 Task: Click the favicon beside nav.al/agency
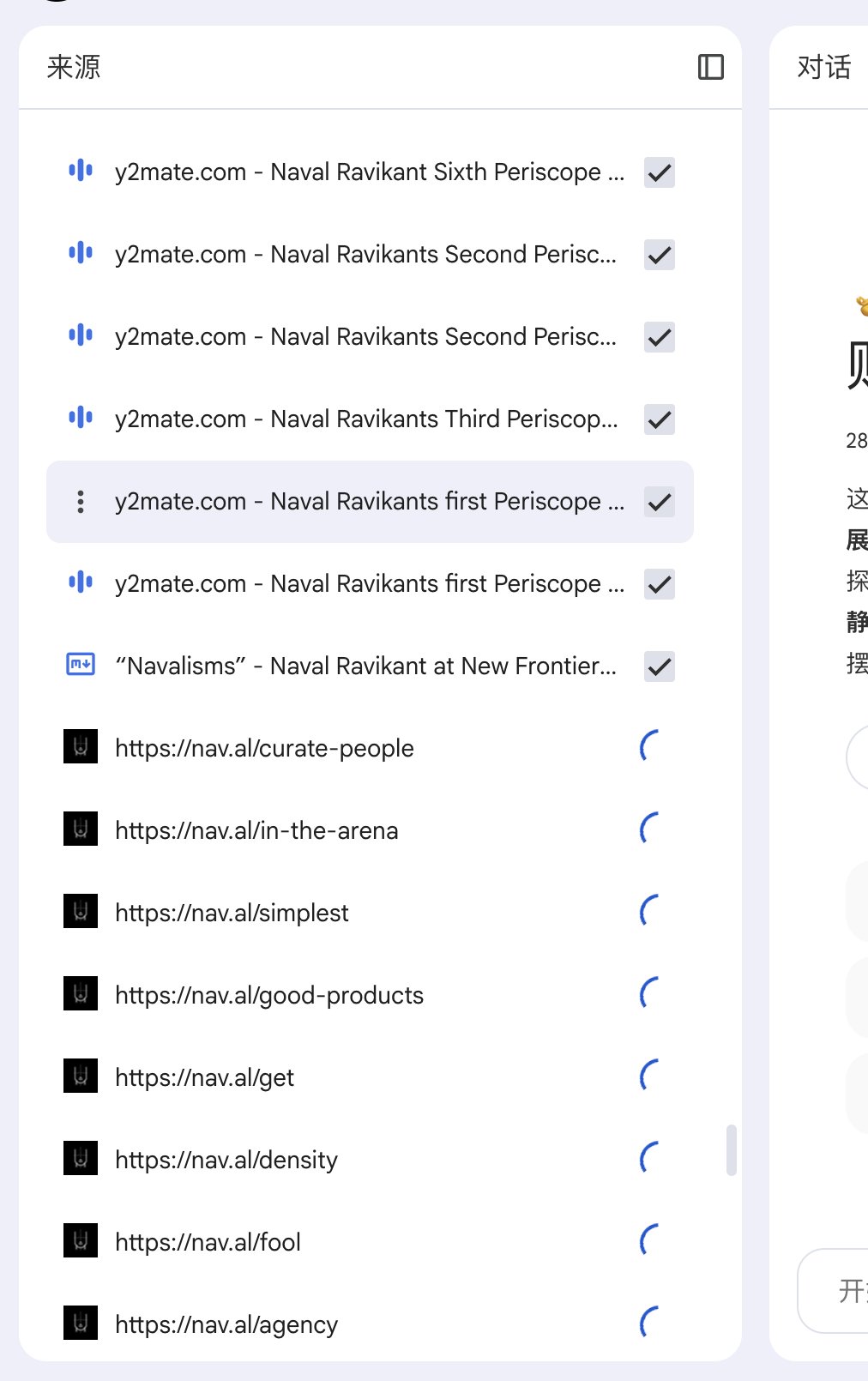click(x=81, y=1324)
